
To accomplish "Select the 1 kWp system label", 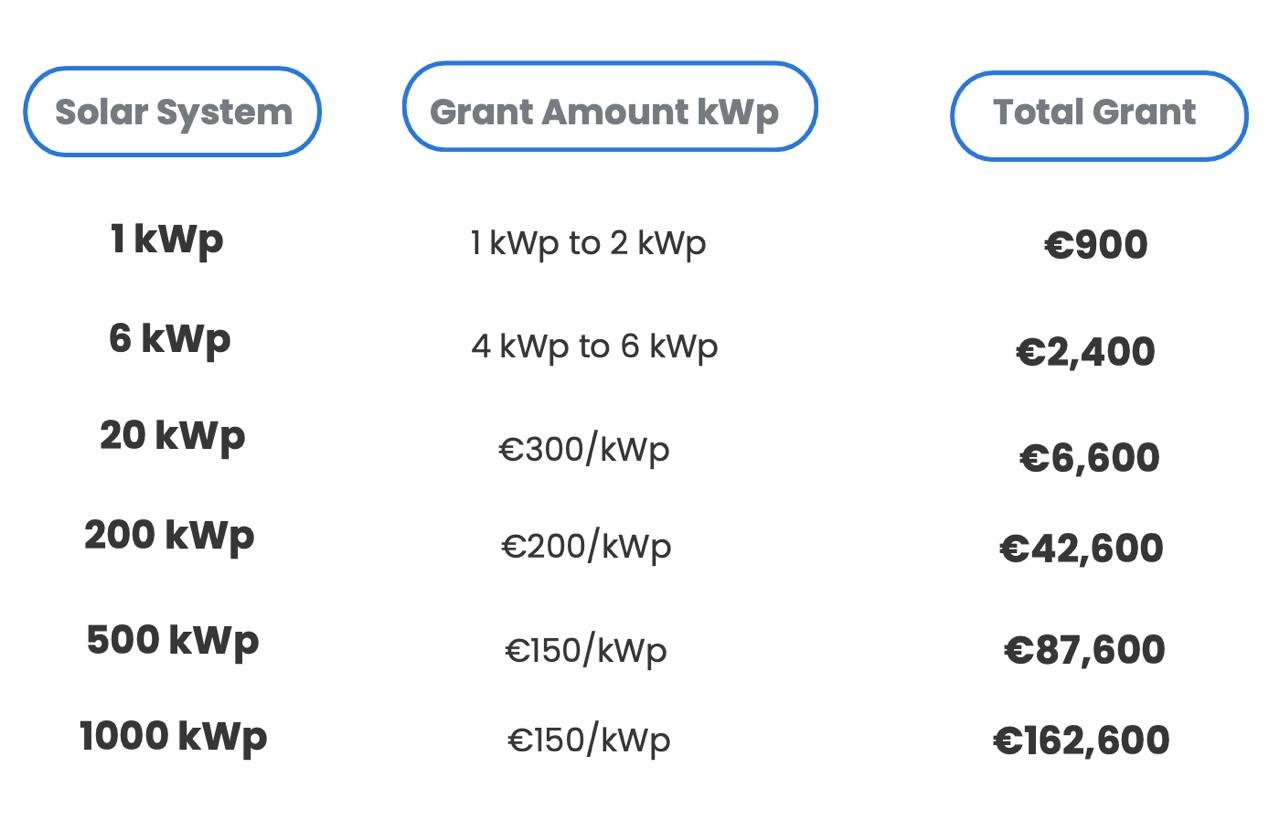I will coord(167,240).
